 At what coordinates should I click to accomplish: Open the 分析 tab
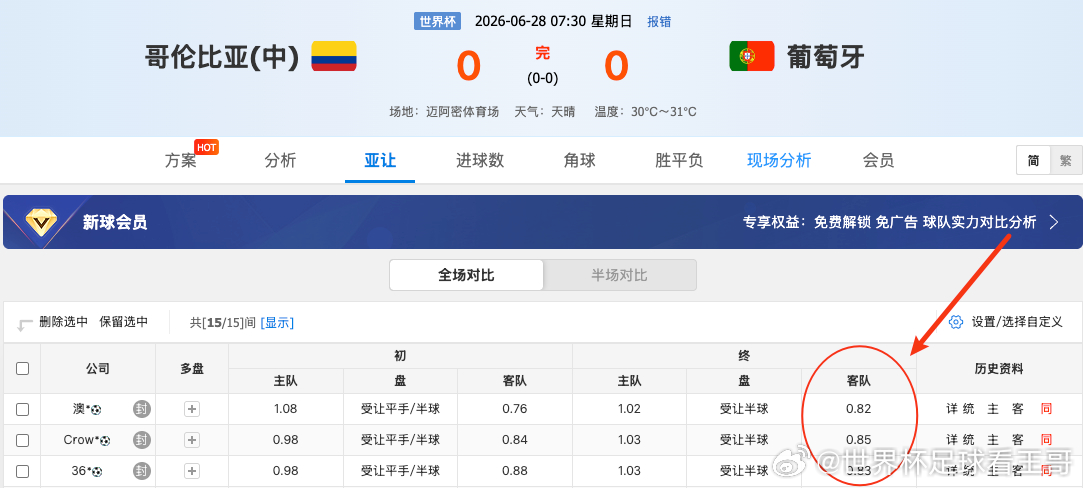click(280, 161)
